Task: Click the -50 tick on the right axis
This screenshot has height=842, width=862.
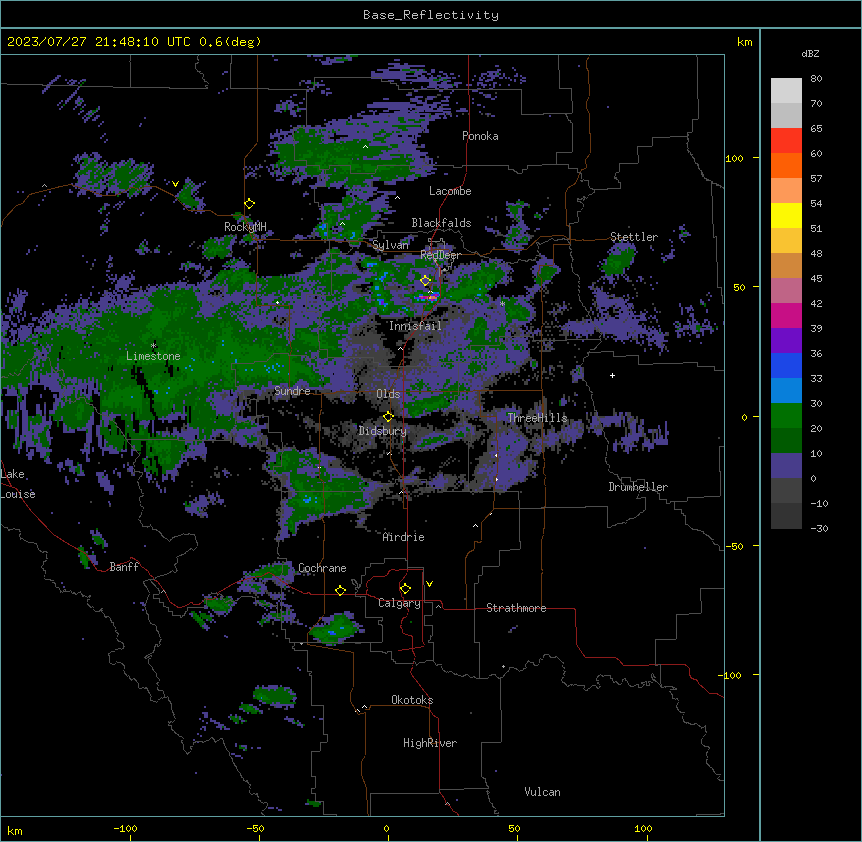Action: point(734,546)
